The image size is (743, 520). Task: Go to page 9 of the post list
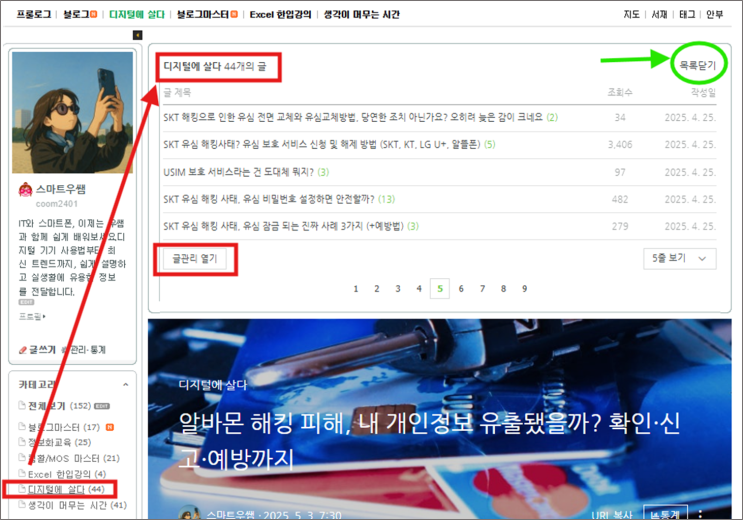(x=525, y=289)
